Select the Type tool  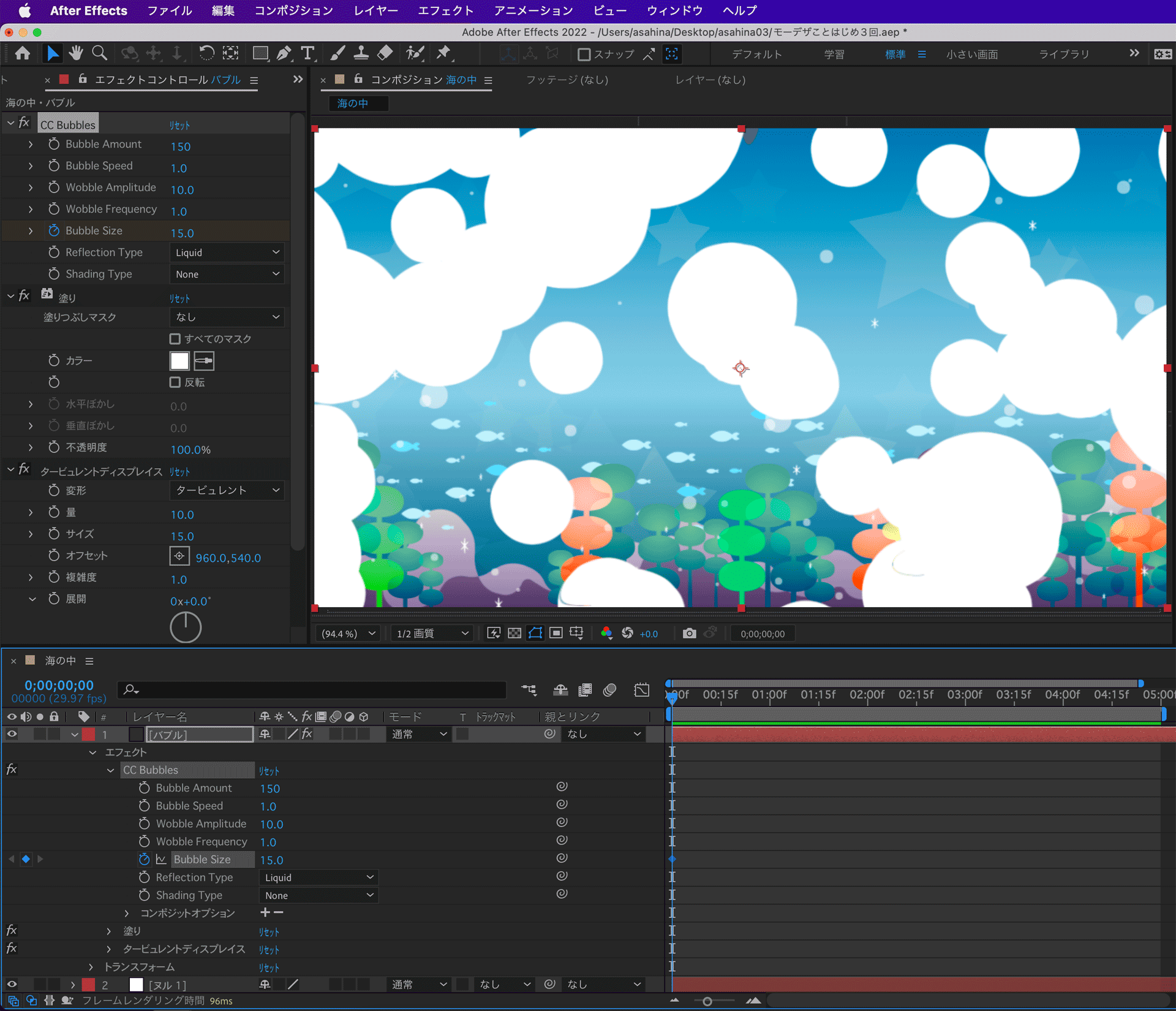[x=307, y=54]
